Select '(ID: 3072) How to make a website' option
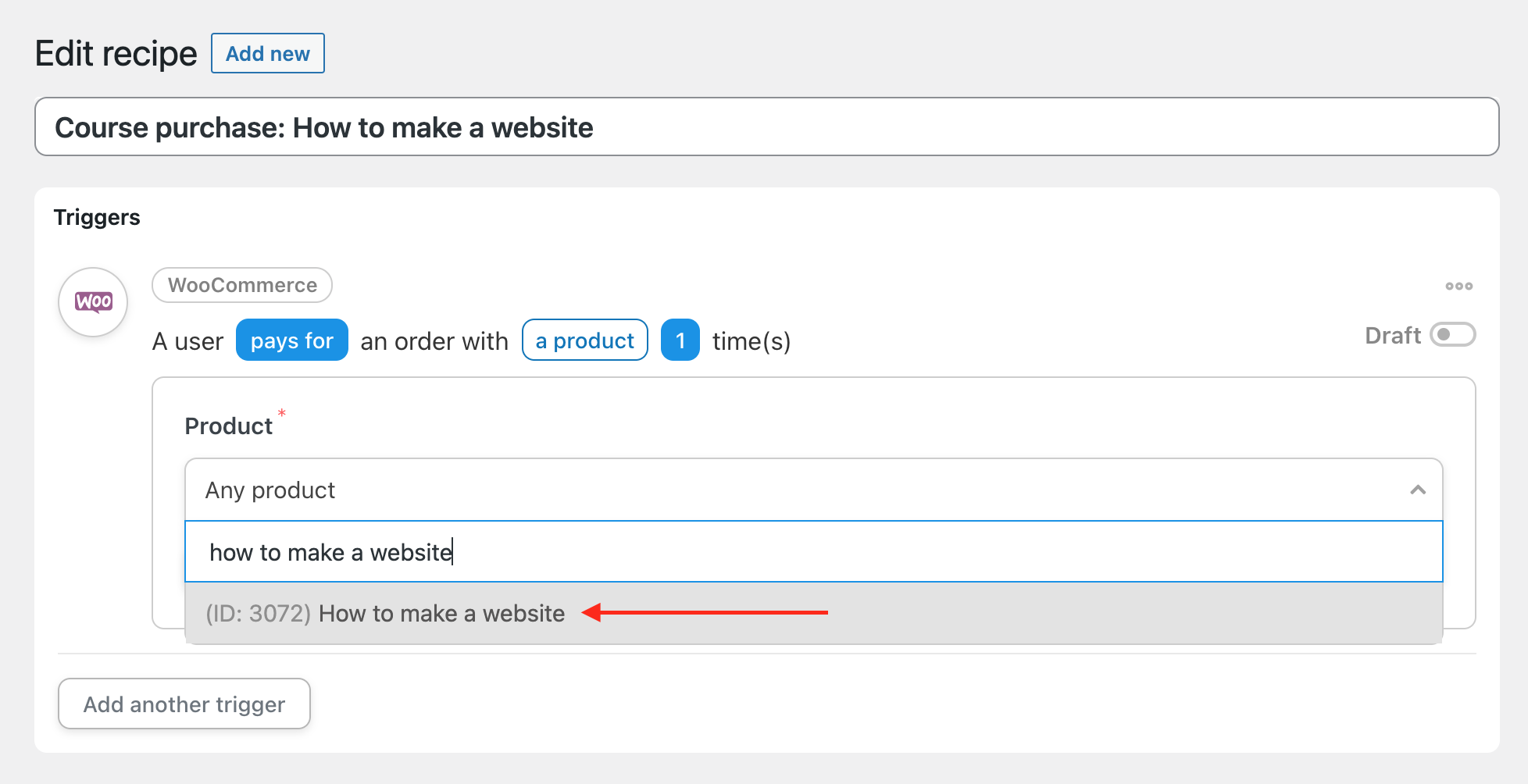The width and height of the screenshot is (1528, 784). tap(386, 614)
